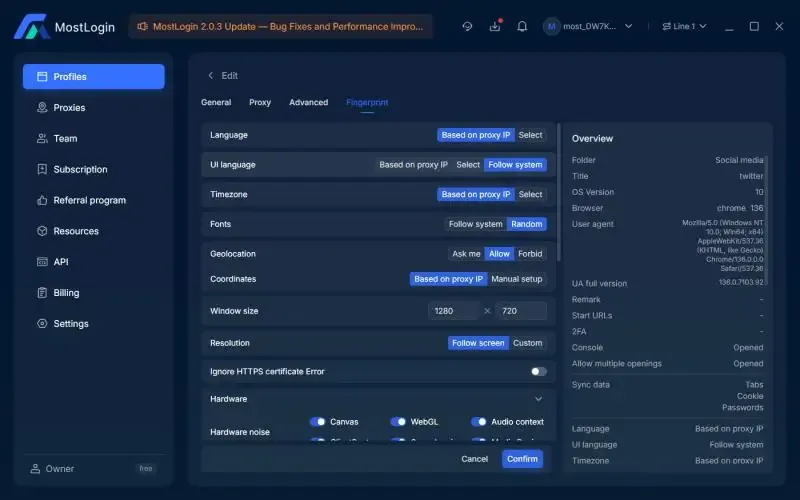Set UI language to Follow system

515,165
